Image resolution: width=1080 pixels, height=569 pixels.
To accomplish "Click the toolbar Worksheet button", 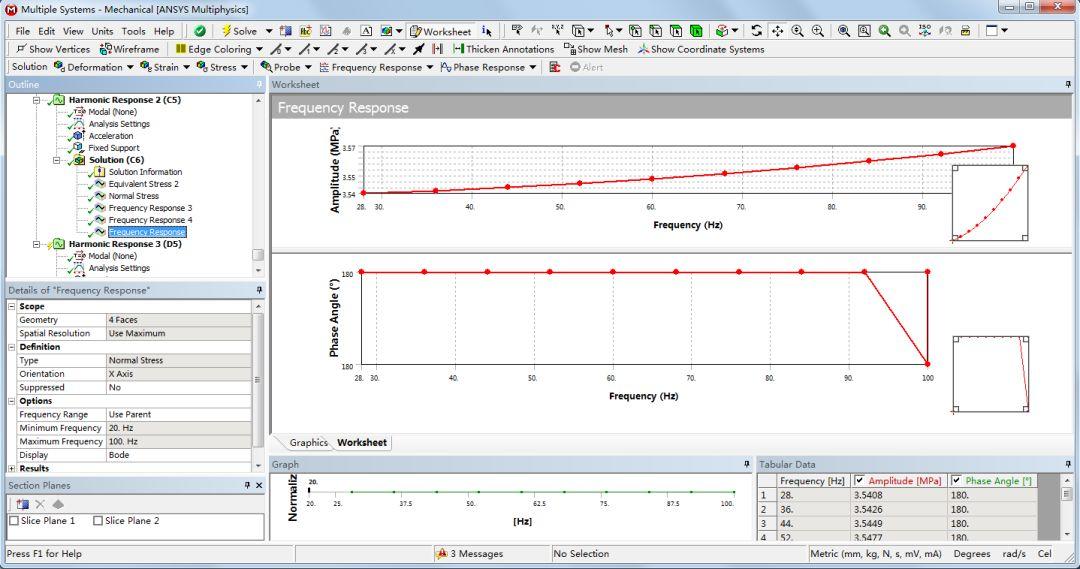I will 440,31.
